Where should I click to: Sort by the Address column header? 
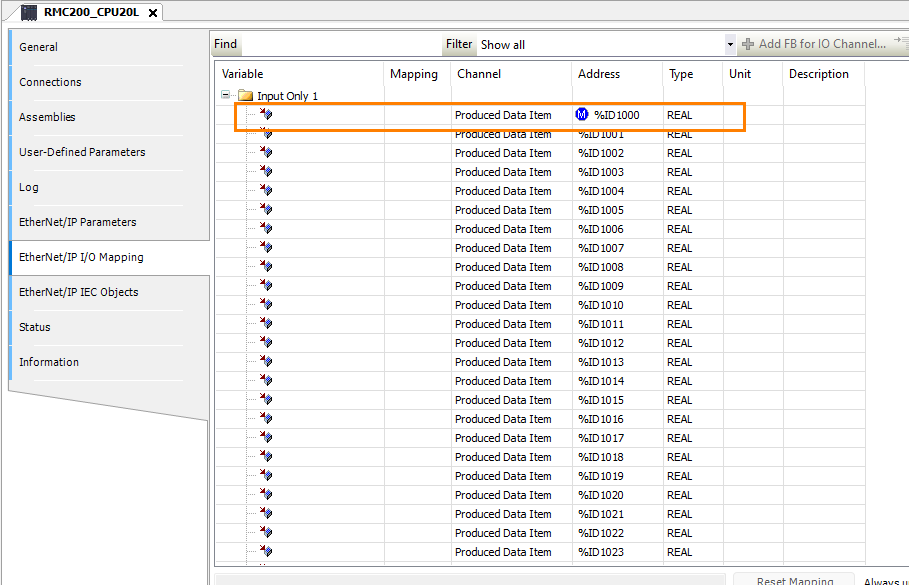click(599, 74)
